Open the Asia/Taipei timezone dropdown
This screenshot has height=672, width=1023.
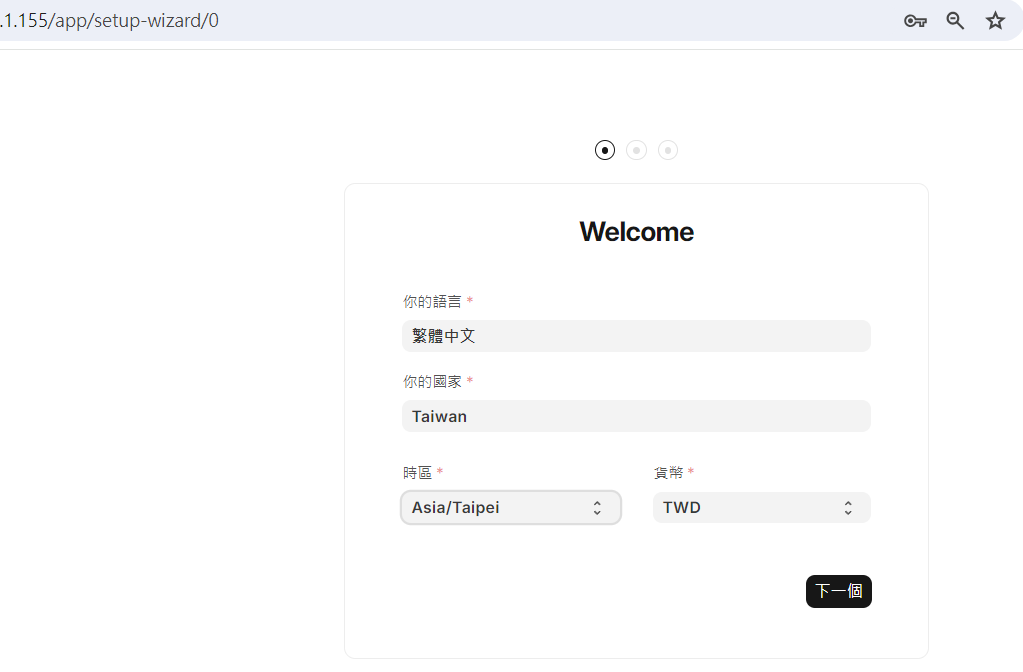pos(511,508)
